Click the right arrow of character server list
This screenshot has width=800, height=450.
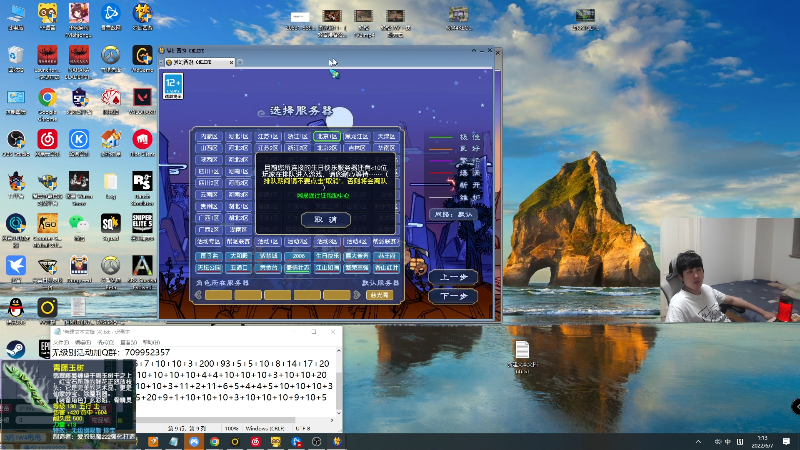(x=357, y=295)
